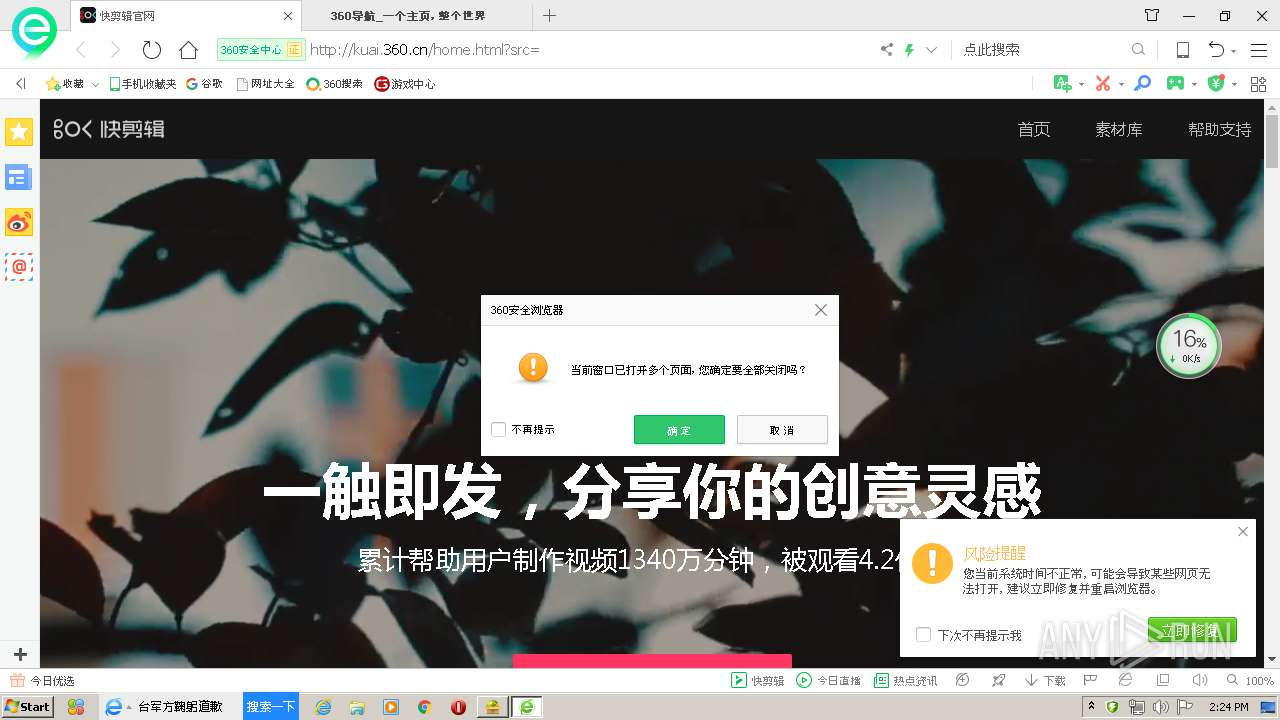Click the 素材库 nav item
Viewport: 1280px width, 720px height.
click(x=1119, y=129)
